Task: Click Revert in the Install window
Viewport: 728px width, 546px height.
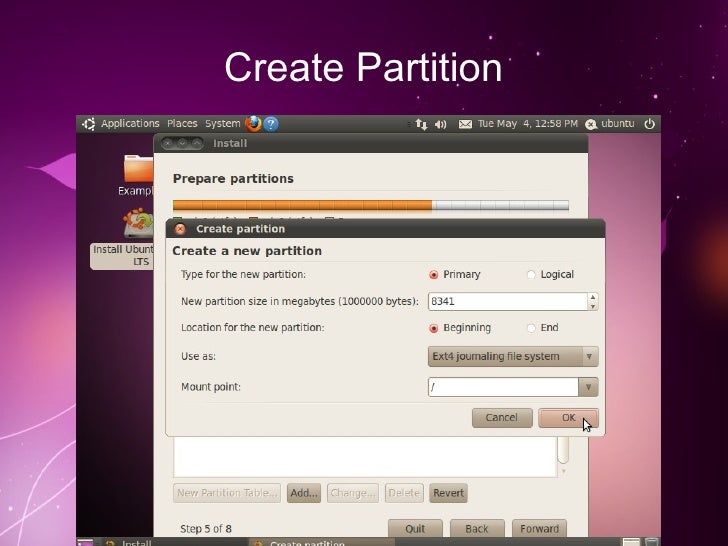Action: (x=448, y=493)
